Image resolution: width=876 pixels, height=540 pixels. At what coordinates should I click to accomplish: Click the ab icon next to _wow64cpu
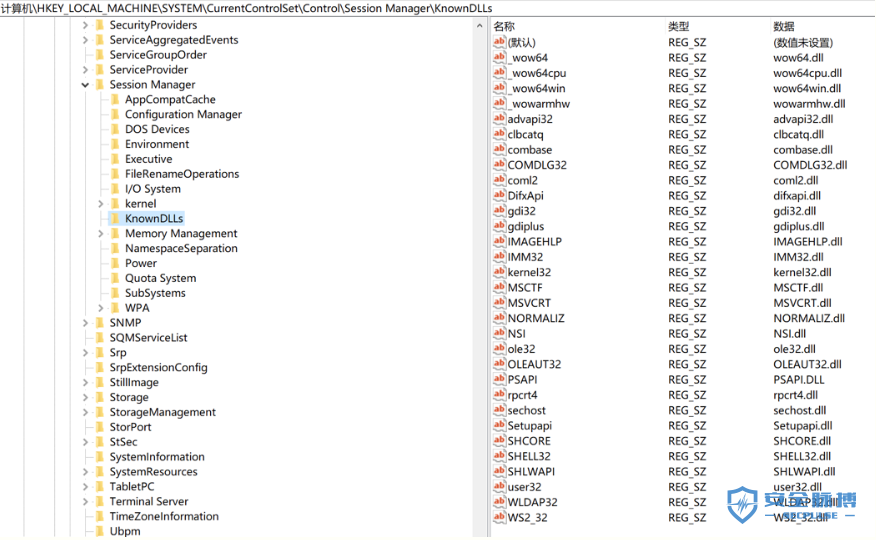click(x=499, y=73)
